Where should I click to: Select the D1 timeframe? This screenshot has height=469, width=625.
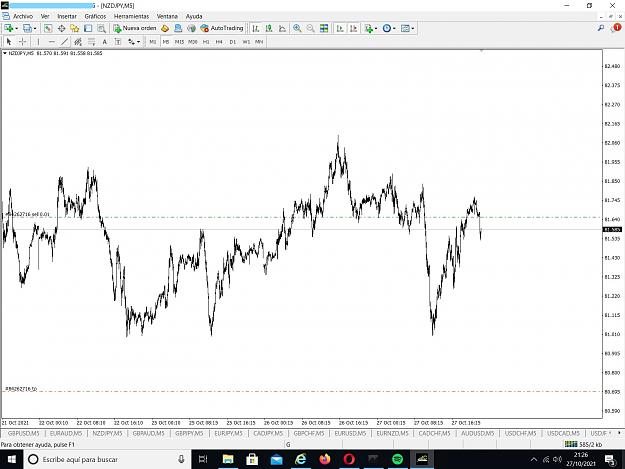pyautogui.click(x=233, y=41)
